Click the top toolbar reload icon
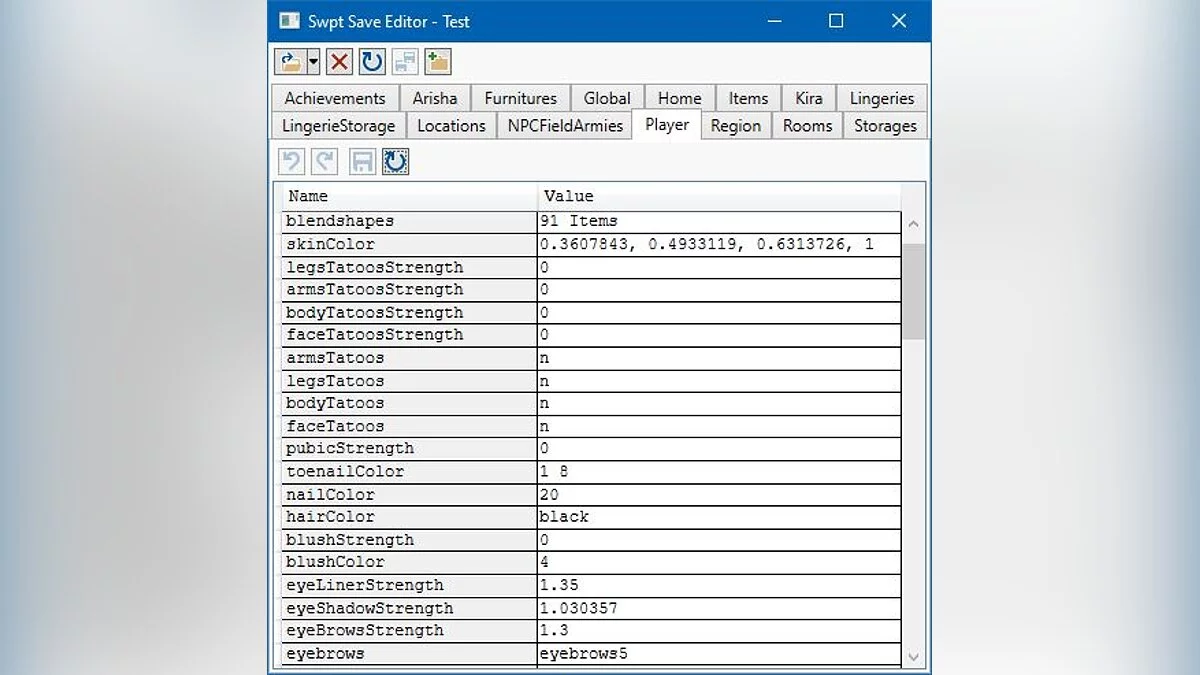Viewport: 1200px width, 675px height. [x=372, y=62]
